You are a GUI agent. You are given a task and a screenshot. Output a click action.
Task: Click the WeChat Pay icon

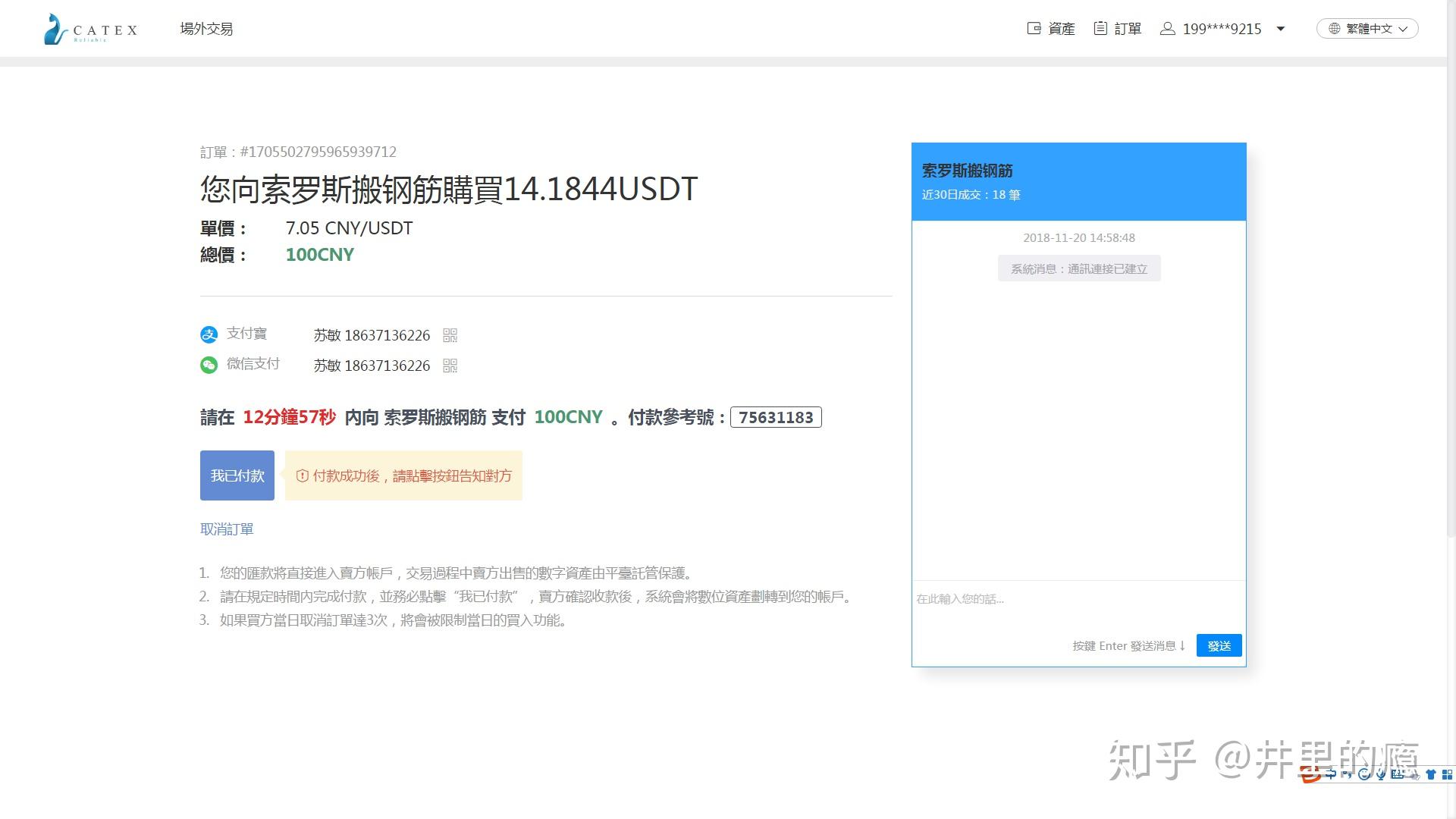click(209, 365)
